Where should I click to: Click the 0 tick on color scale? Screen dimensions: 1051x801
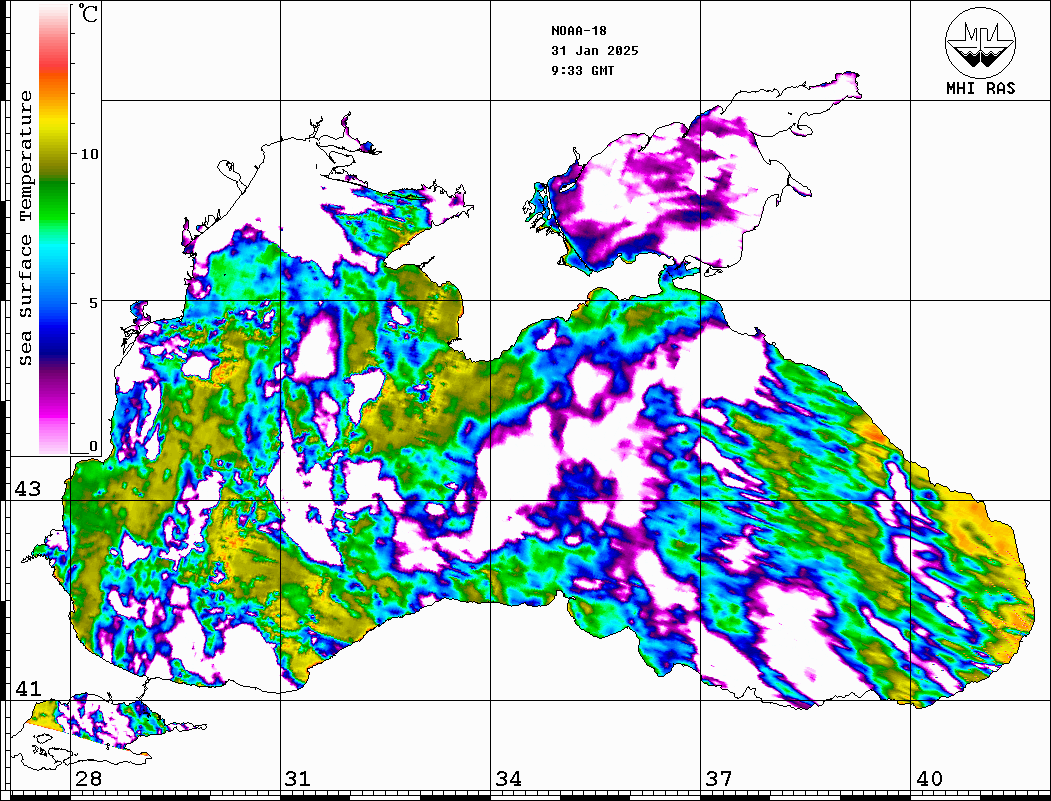(x=93, y=446)
